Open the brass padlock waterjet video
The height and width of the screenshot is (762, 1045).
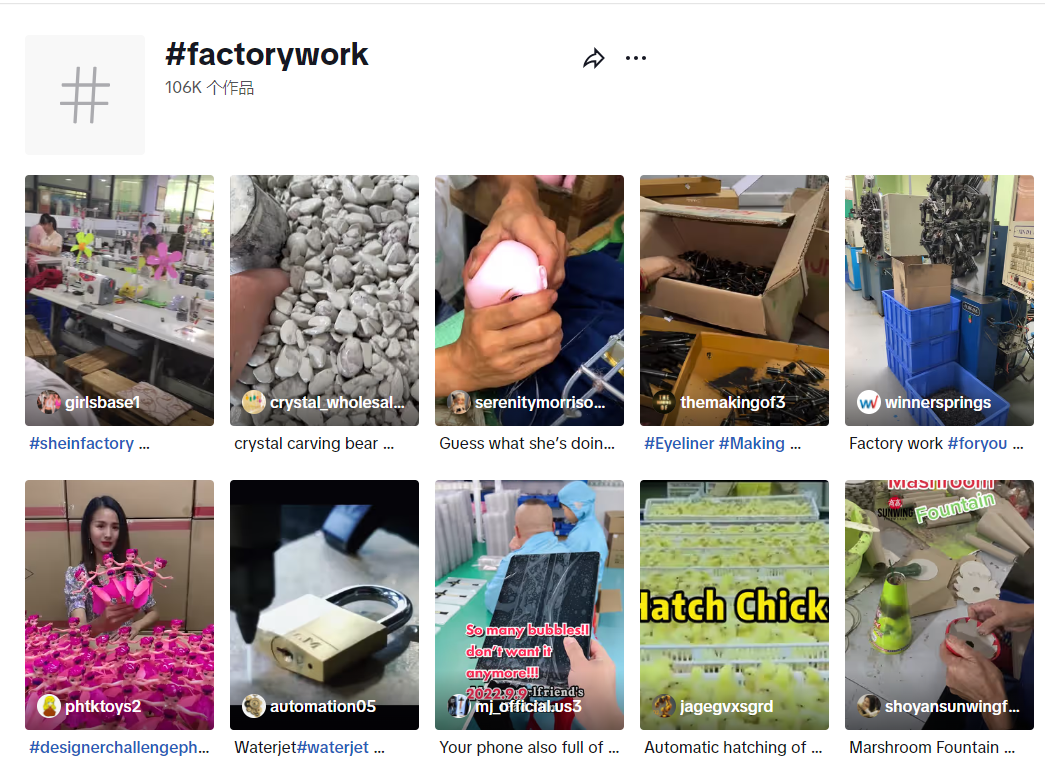pyautogui.click(x=325, y=605)
